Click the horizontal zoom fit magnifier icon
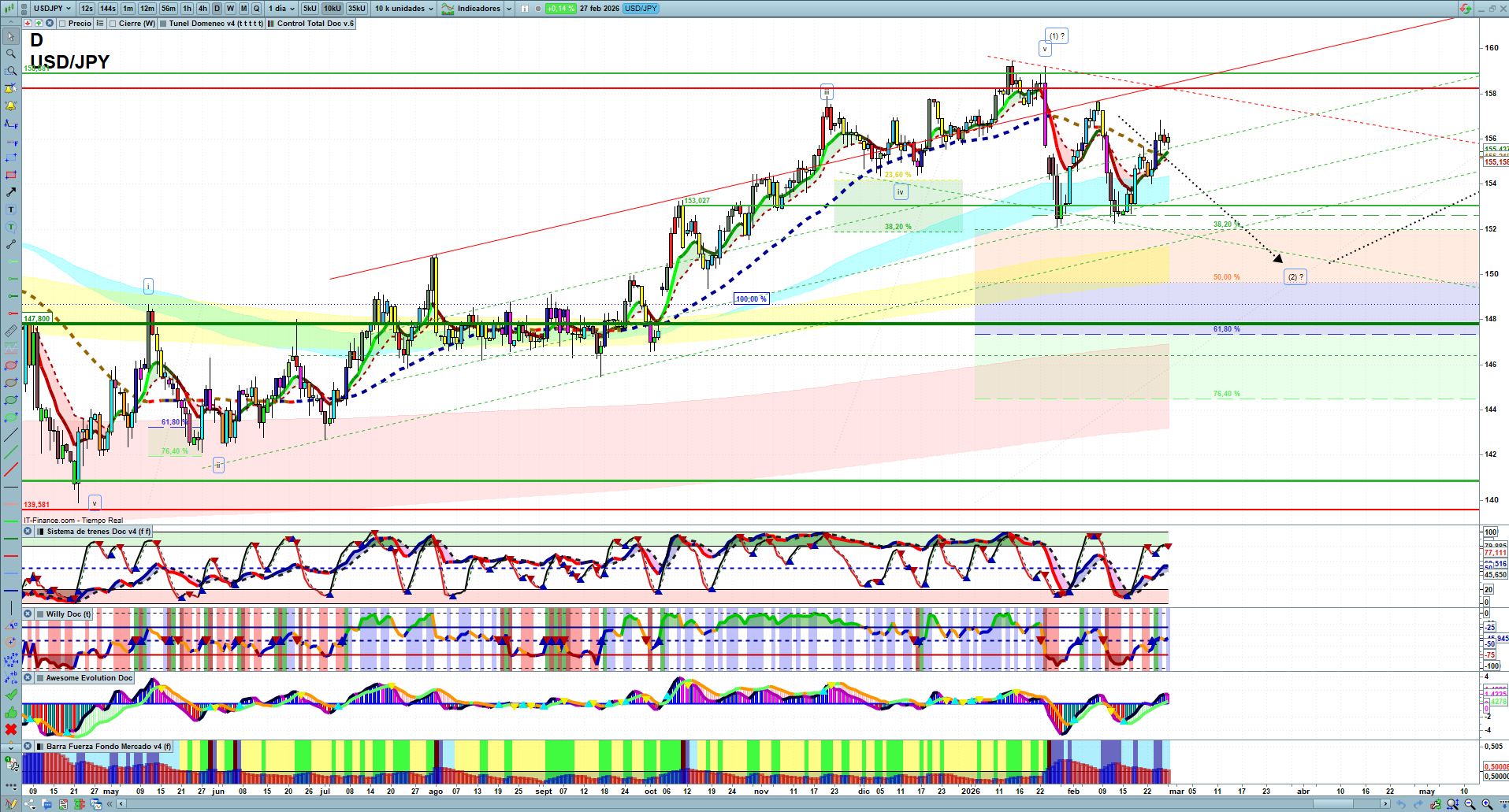The image size is (1509, 812). click(1452, 804)
